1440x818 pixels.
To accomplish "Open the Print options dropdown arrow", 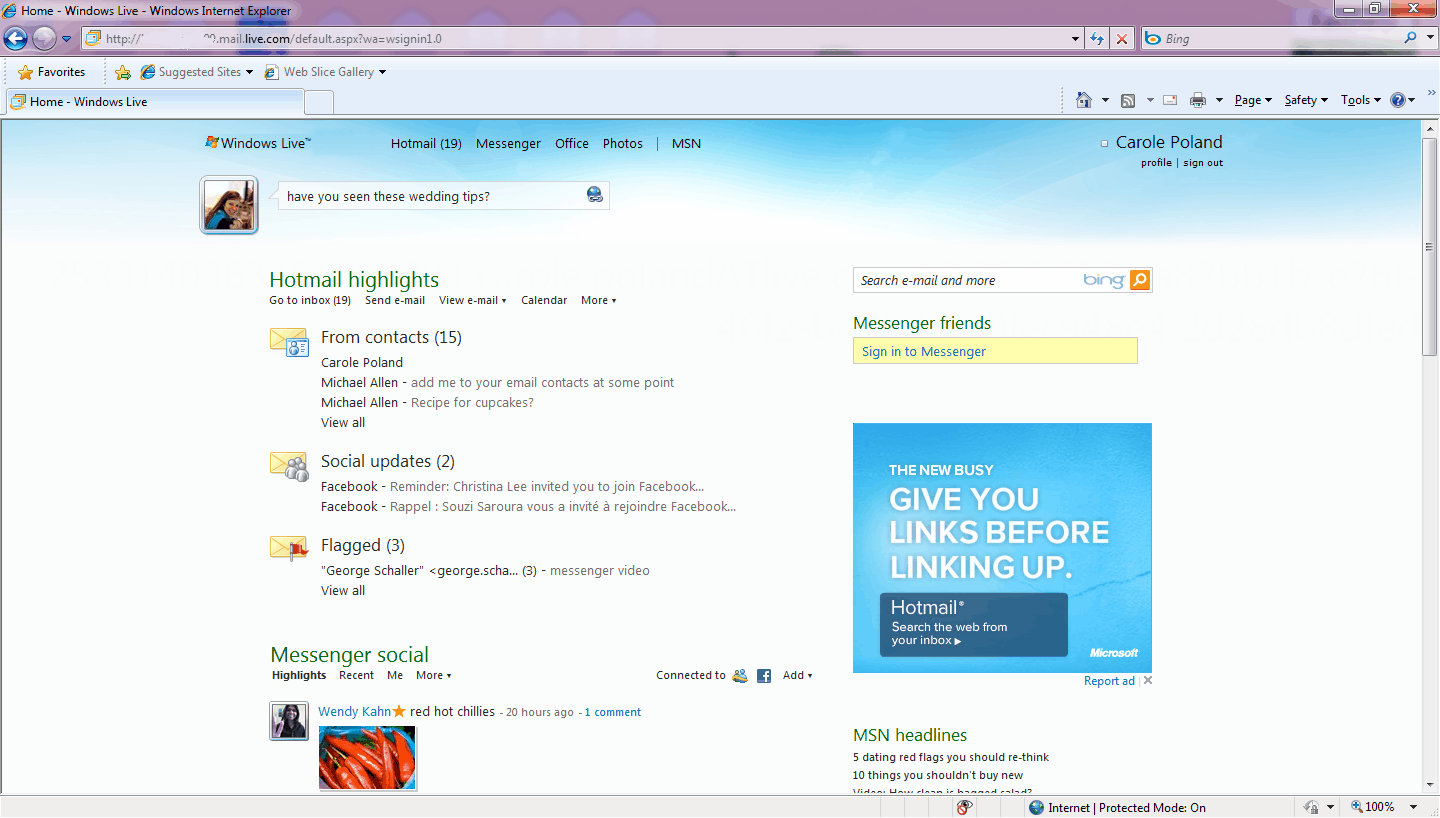I will pyautogui.click(x=1219, y=100).
